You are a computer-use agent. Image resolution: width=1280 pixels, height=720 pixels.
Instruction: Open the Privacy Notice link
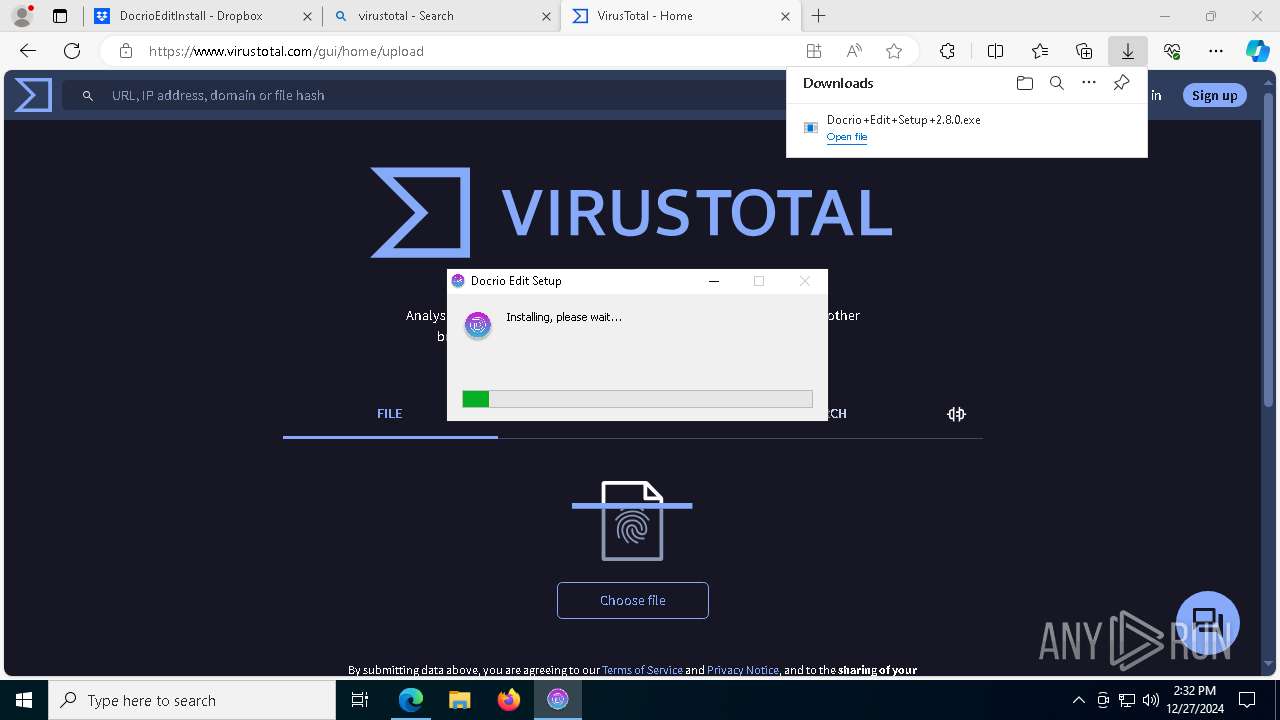coord(743,670)
